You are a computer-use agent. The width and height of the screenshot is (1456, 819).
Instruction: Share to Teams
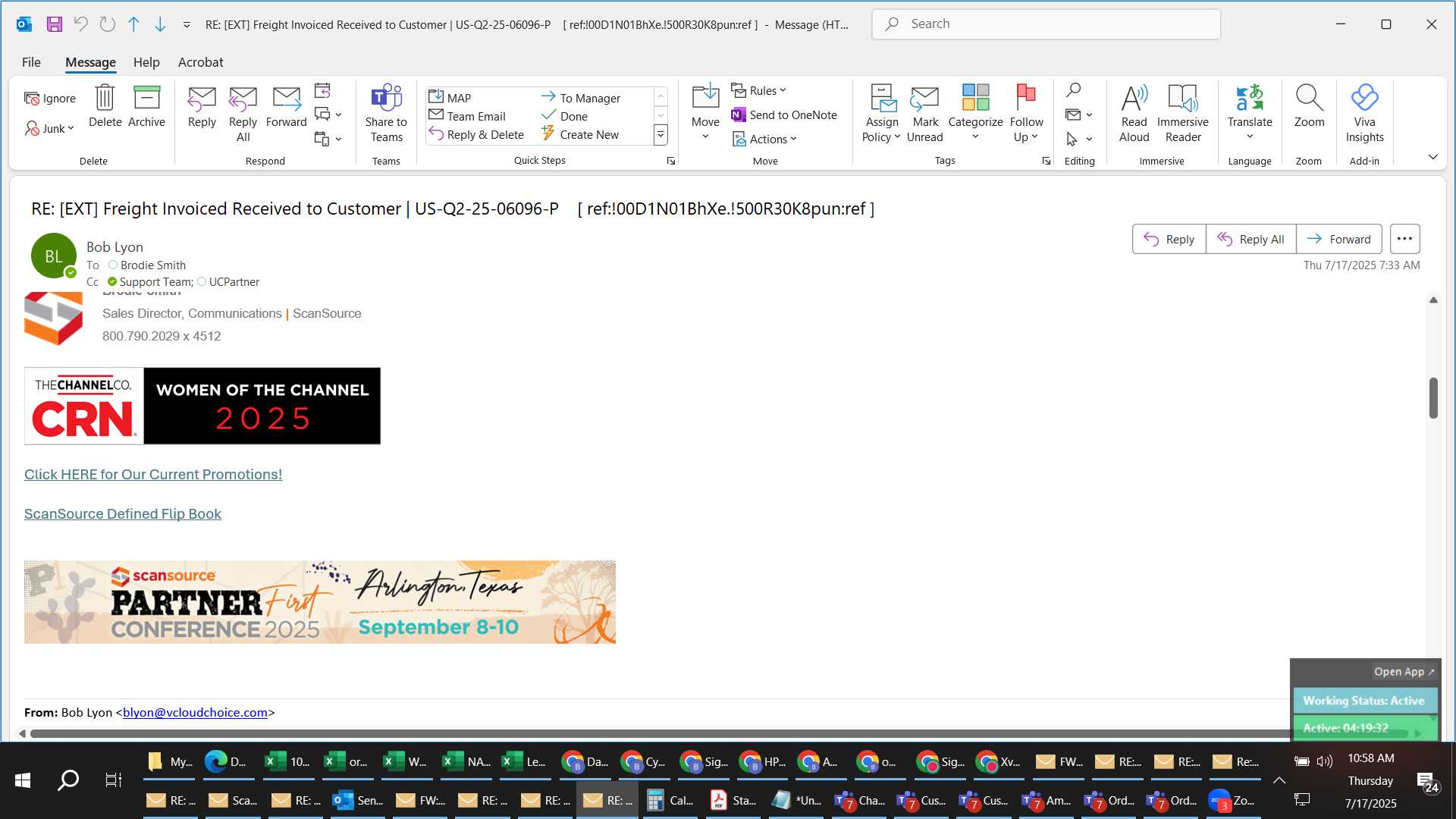(x=386, y=114)
